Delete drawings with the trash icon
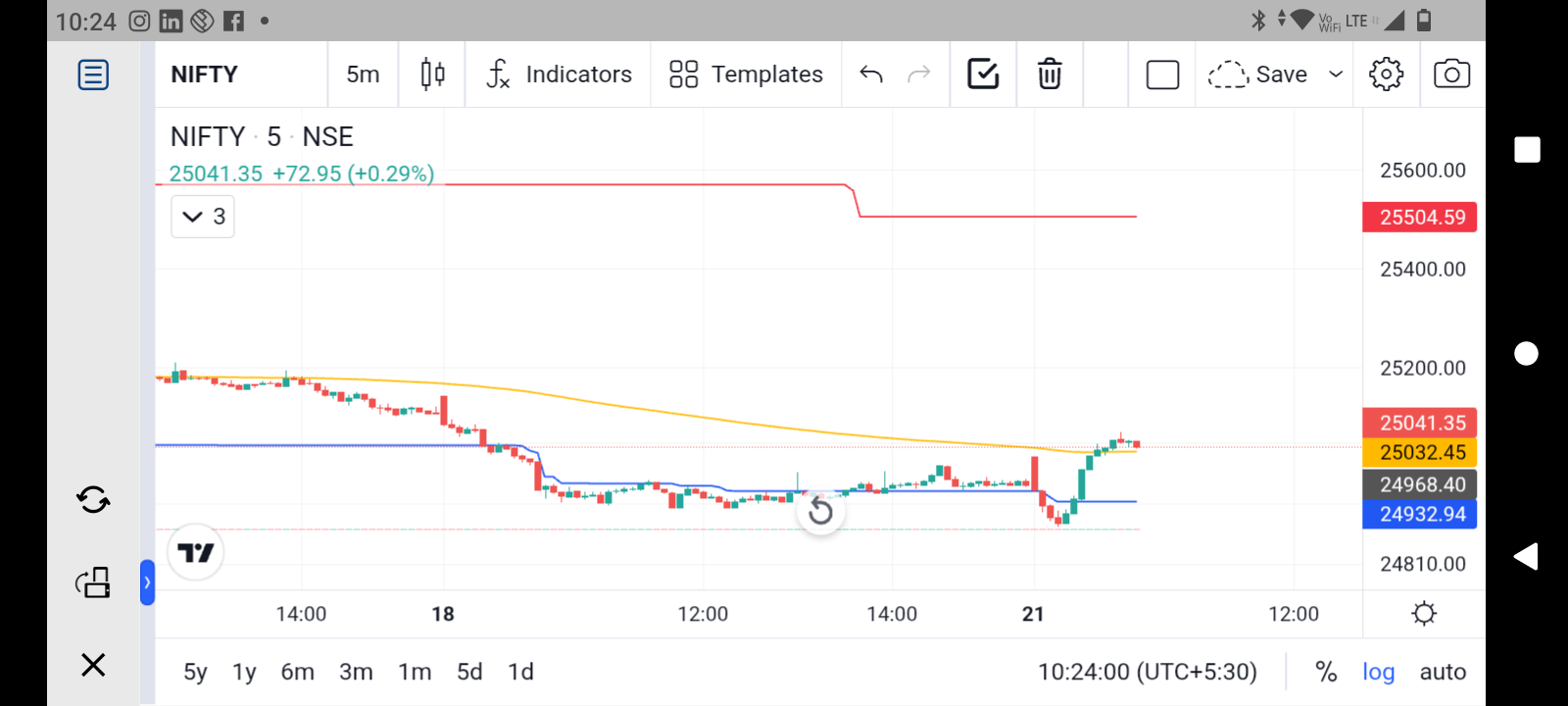 [1050, 75]
